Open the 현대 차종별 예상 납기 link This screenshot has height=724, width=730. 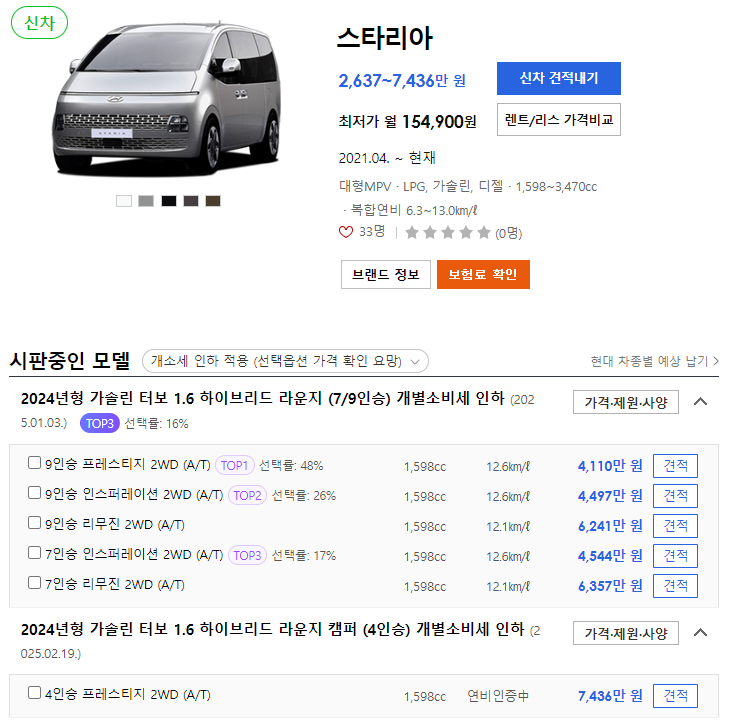pyautogui.click(x=655, y=361)
